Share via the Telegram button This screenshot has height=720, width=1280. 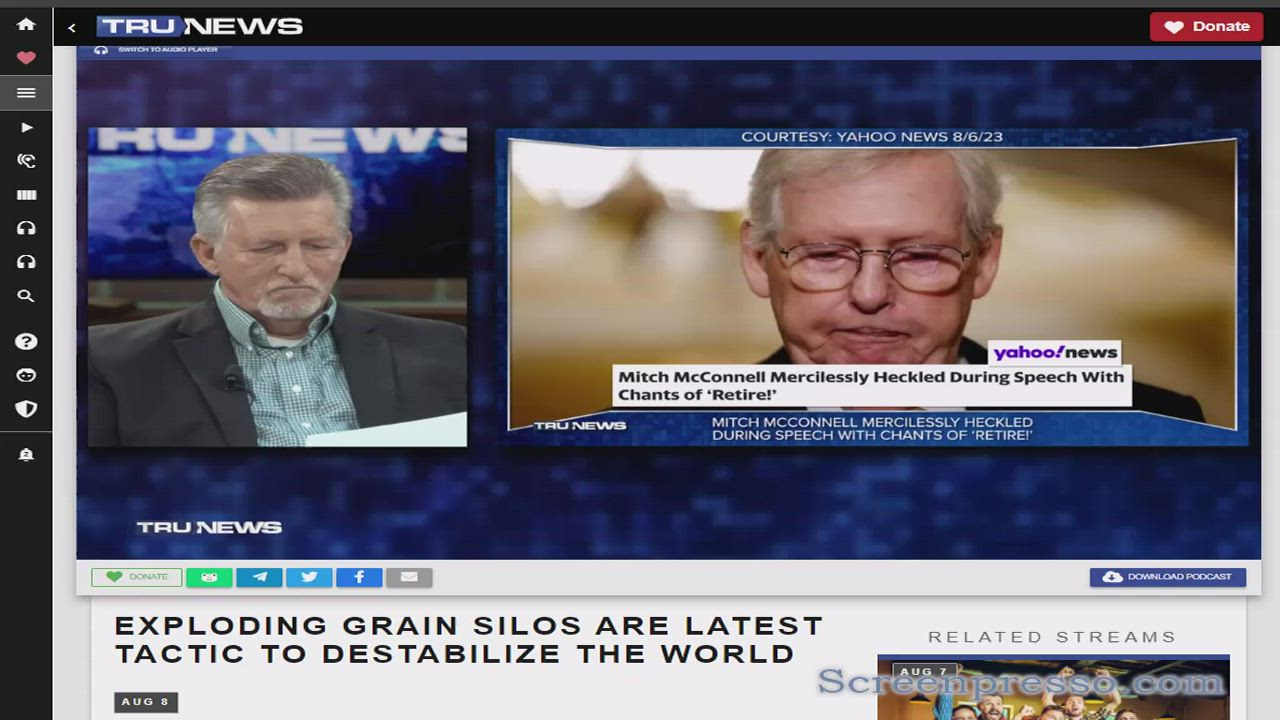click(259, 577)
